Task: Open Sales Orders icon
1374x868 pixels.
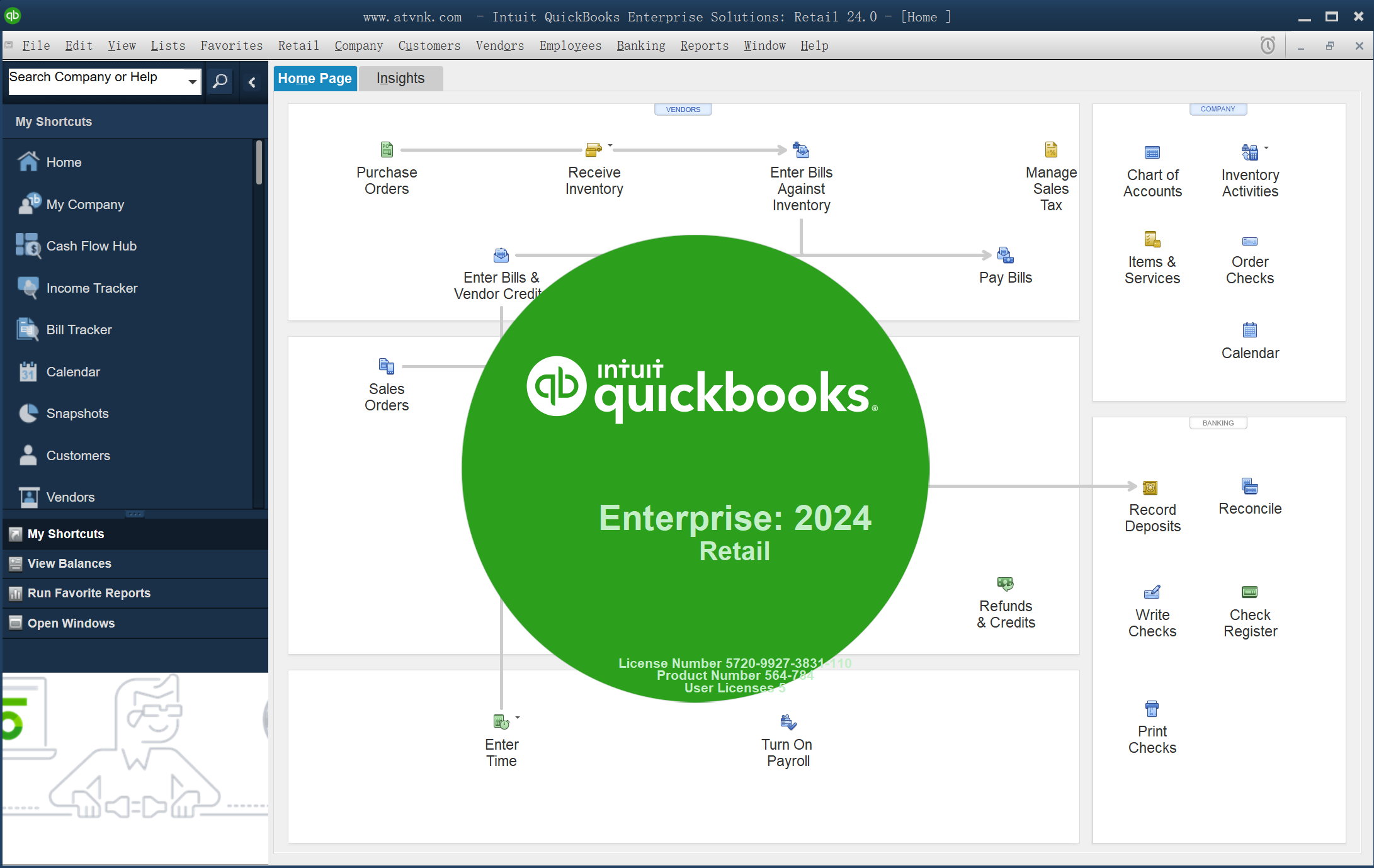Action: [x=387, y=366]
